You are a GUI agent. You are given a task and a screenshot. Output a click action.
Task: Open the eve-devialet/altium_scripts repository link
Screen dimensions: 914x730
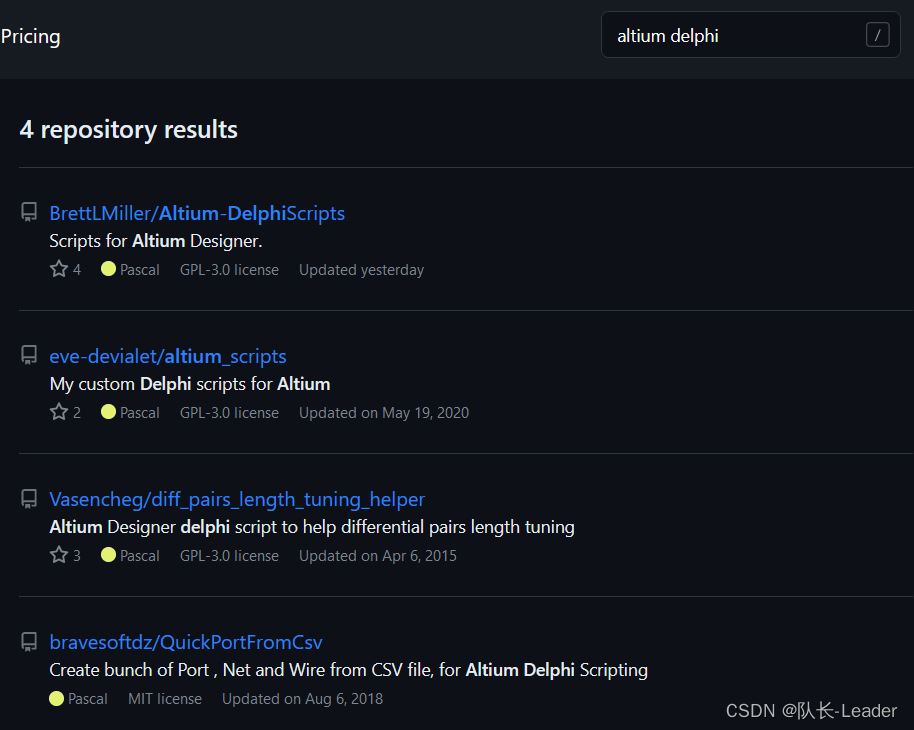tap(168, 356)
